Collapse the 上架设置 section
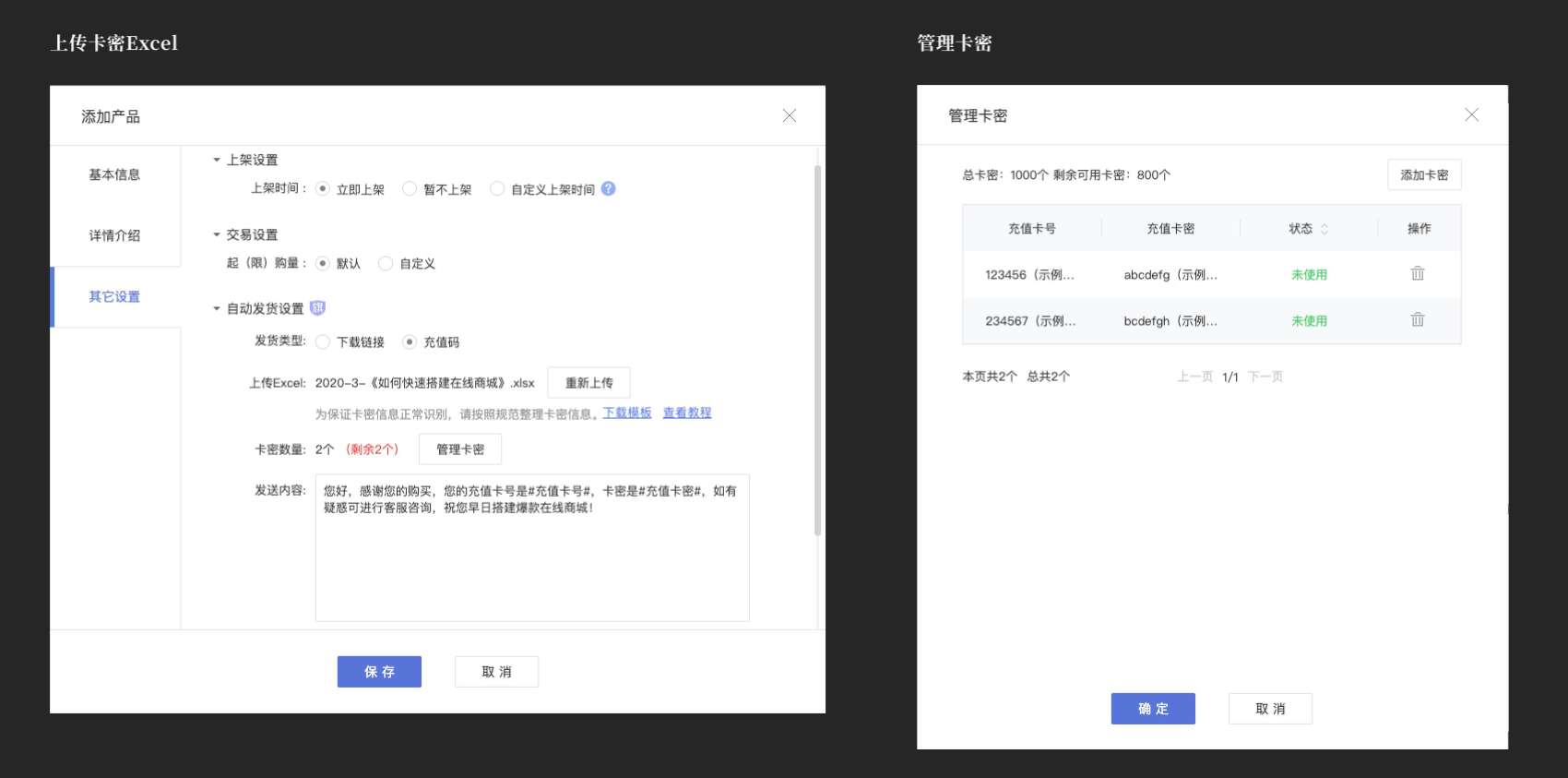This screenshot has height=778, width=1568. (217, 160)
